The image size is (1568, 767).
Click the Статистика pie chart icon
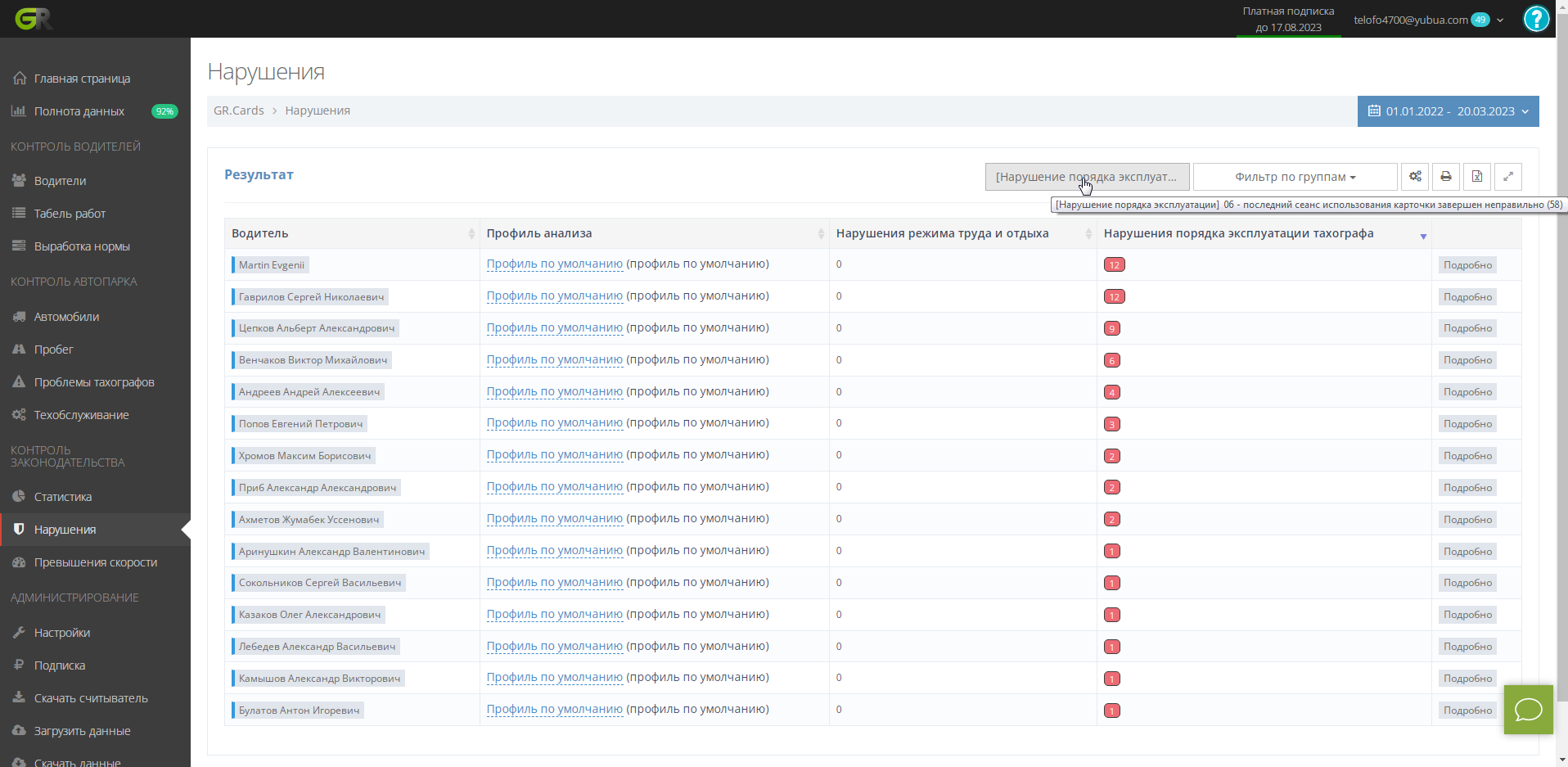[19, 496]
